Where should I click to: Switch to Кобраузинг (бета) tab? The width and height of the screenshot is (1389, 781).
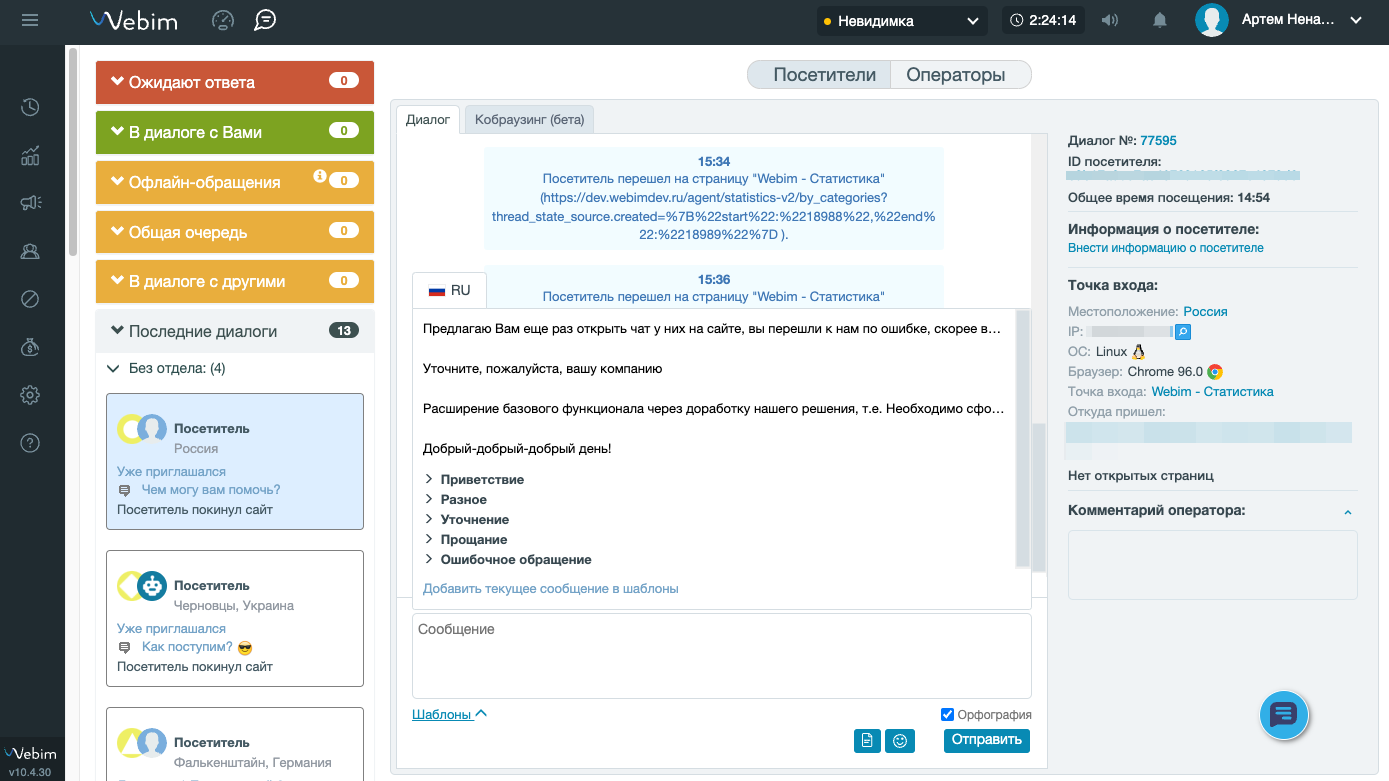534,120
